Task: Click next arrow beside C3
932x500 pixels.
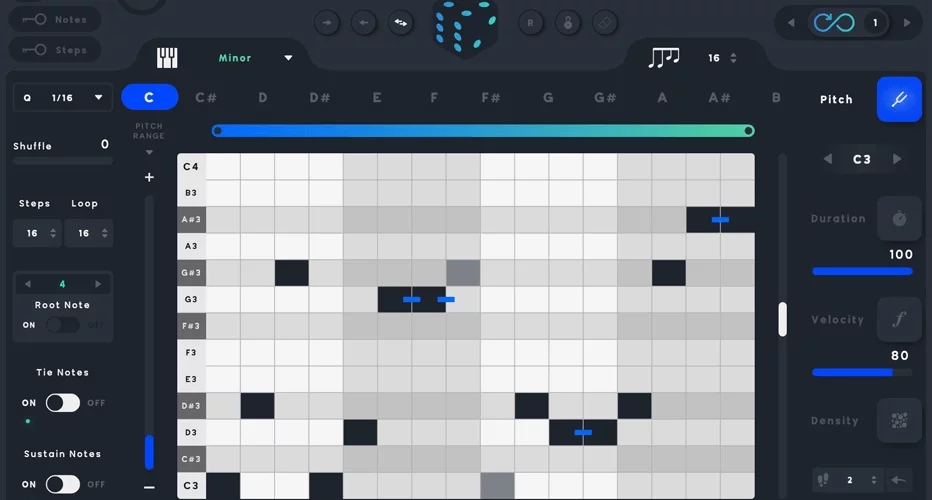Action: (x=897, y=159)
